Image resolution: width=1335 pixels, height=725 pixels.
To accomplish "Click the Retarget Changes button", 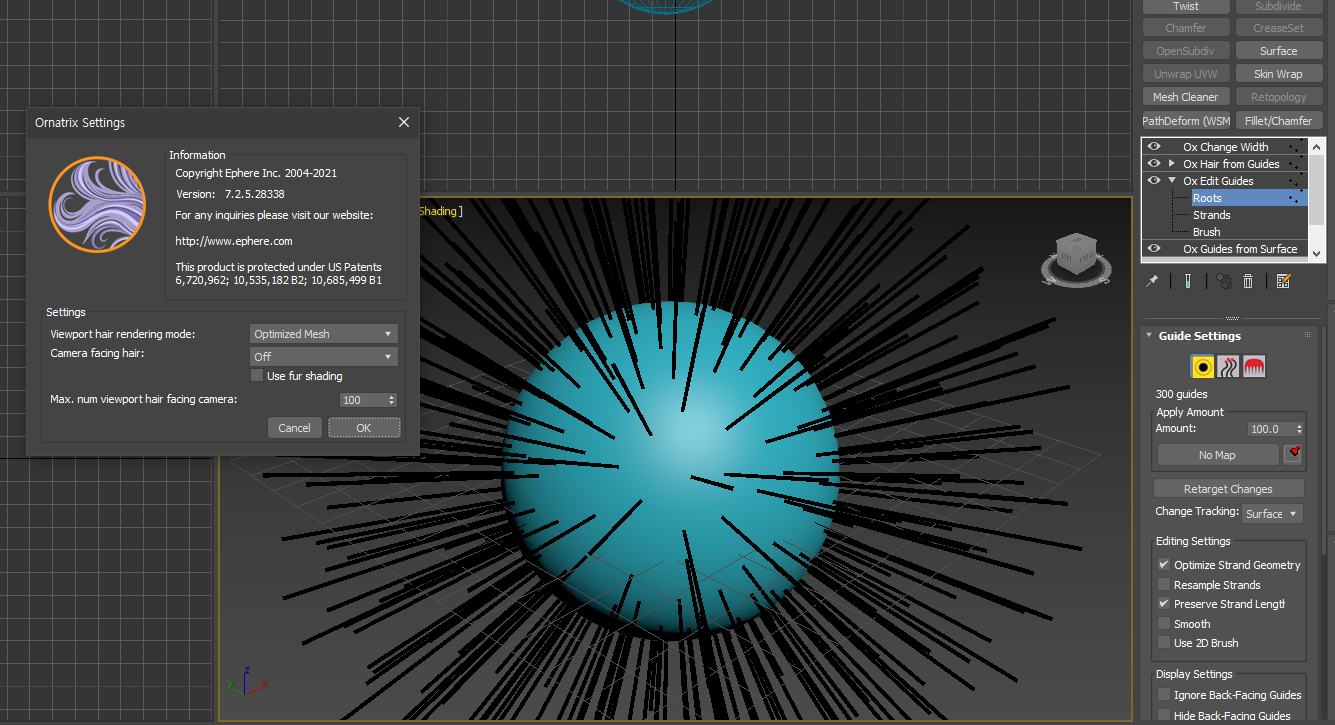I will (1228, 489).
